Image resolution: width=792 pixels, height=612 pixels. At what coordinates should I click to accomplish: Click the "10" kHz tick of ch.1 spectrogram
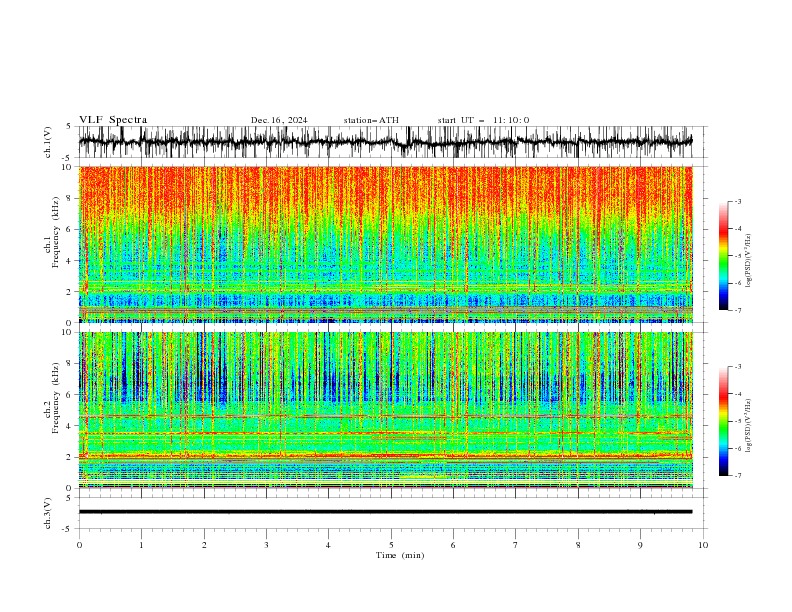(x=66, y=167)
